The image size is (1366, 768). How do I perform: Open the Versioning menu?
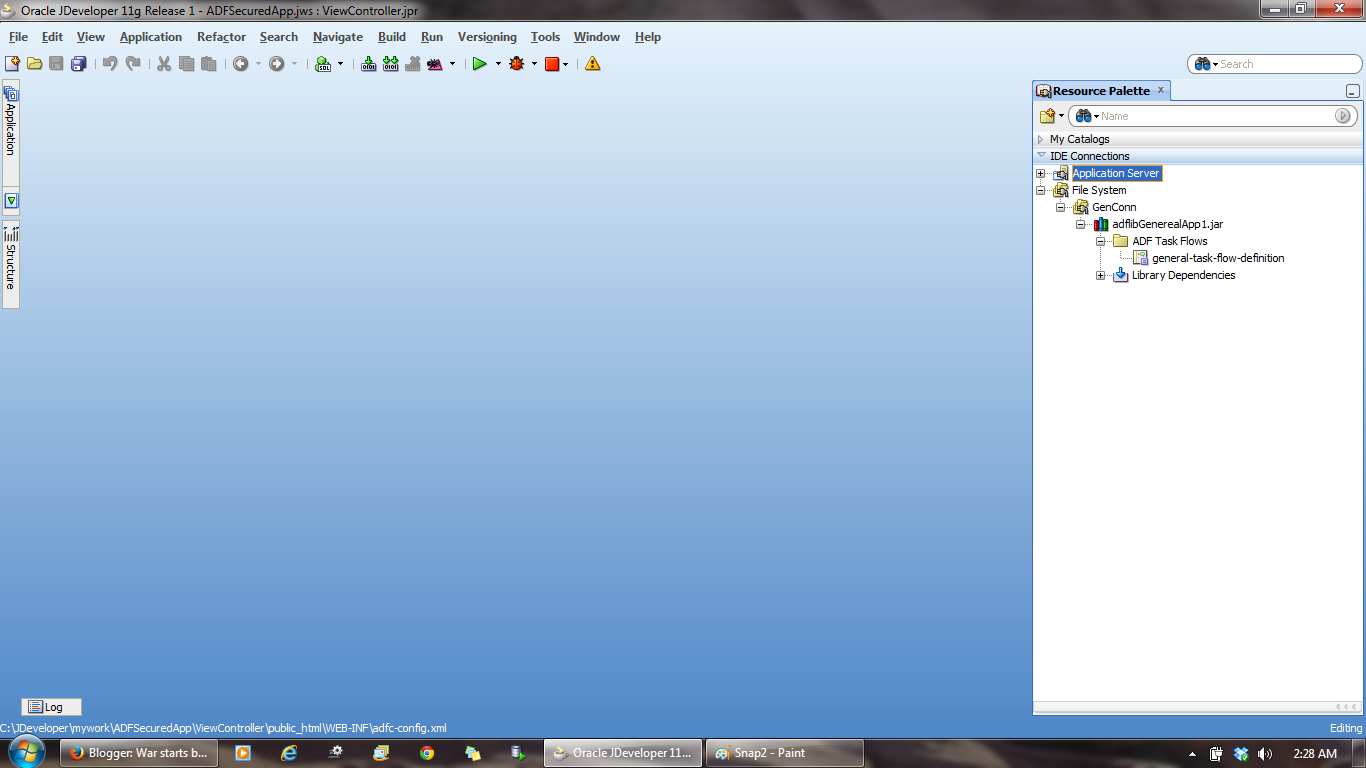pos(487,37)
